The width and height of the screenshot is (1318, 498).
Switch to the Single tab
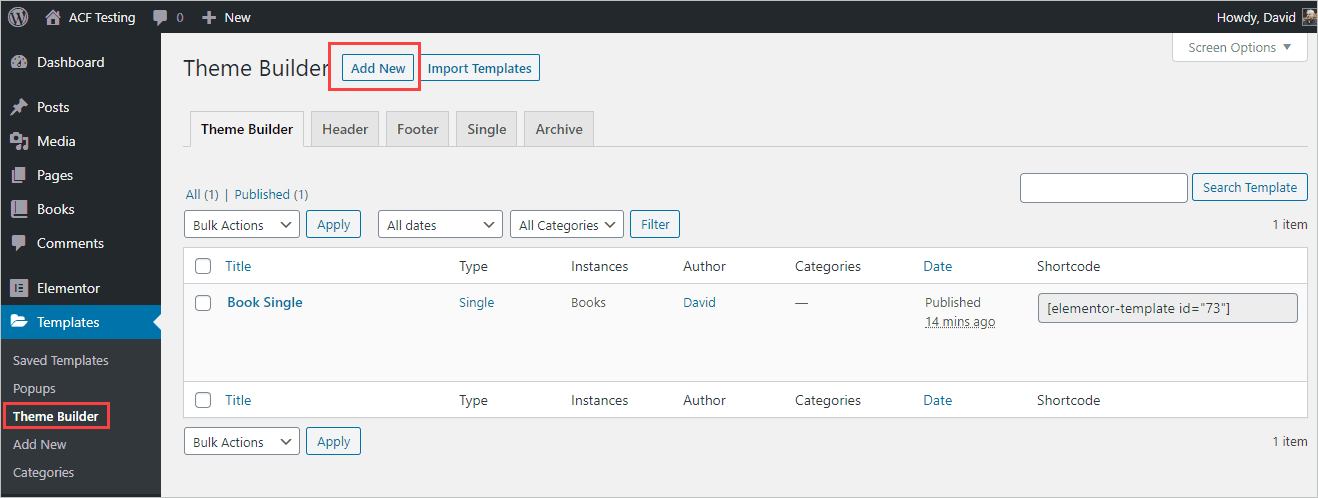487,129
